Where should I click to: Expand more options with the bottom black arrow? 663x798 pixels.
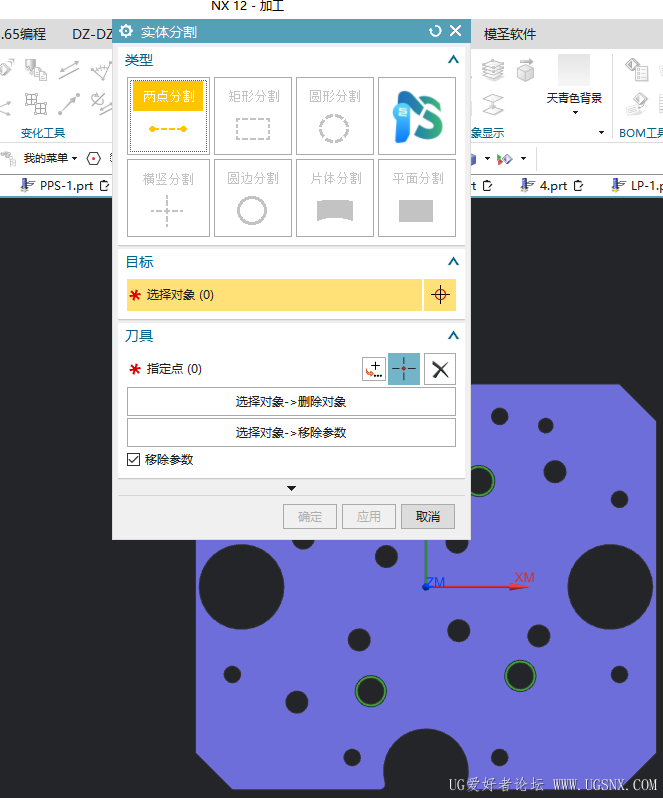point(291,488)
